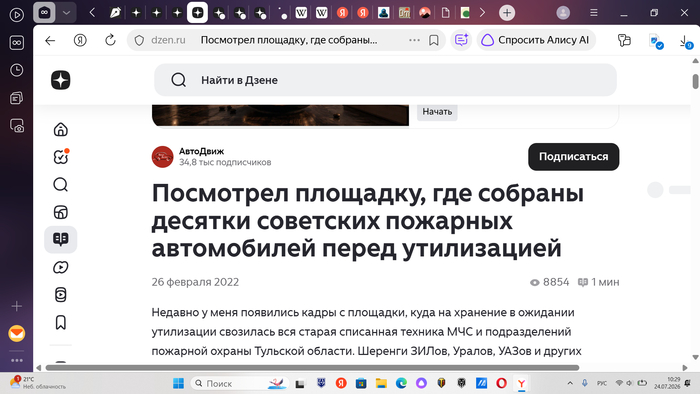Select the active Dzen article tab

197,12
